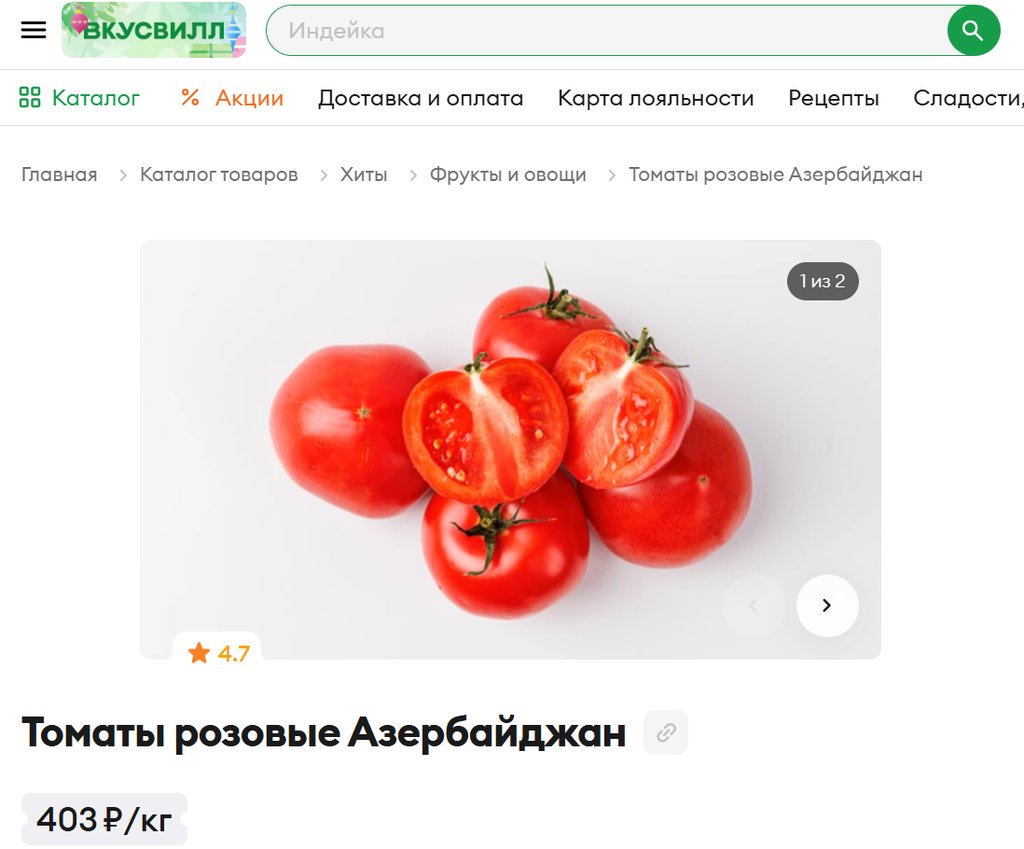Screen dimensions: 1024x849
Task: Copy product link via chain icon
Action: tap(665, 732)
